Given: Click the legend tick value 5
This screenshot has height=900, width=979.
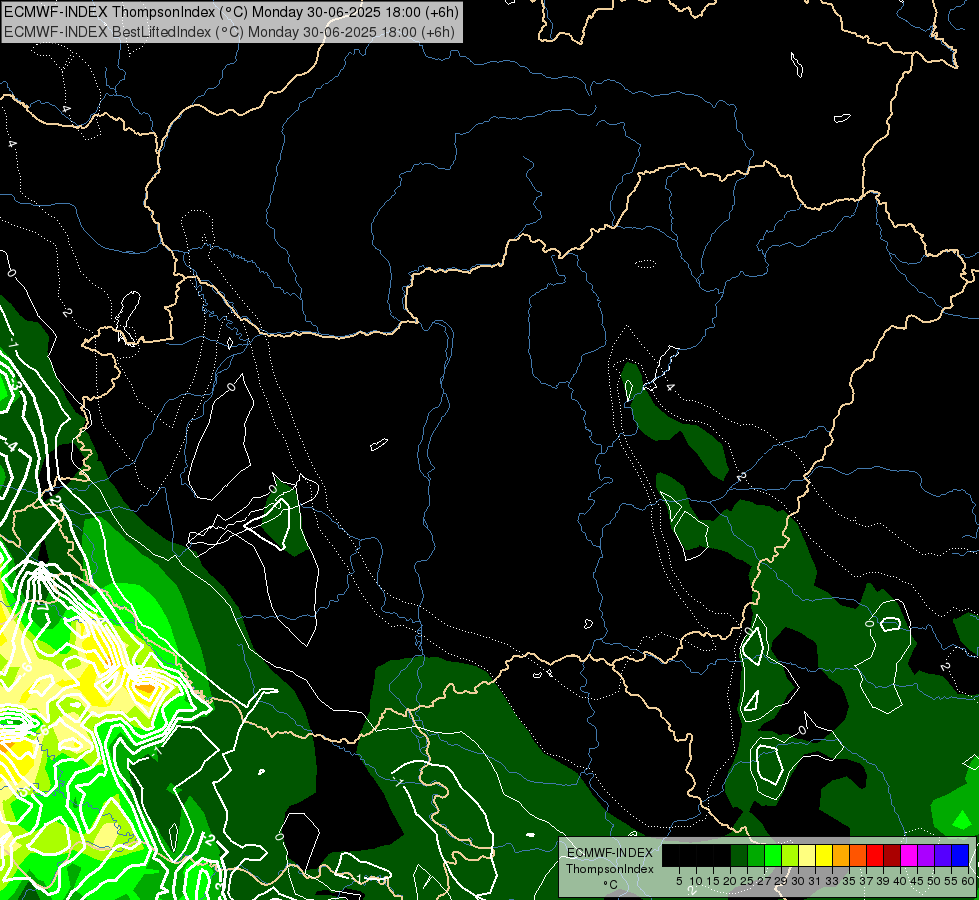Looking at the screenshot, I should coord(679,881).
